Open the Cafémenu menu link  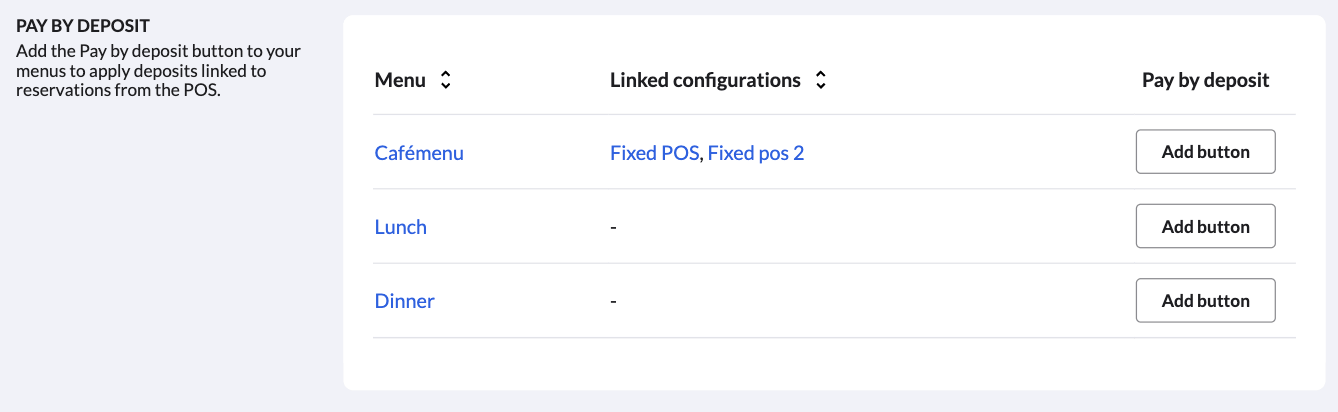(x=419, y=153)
